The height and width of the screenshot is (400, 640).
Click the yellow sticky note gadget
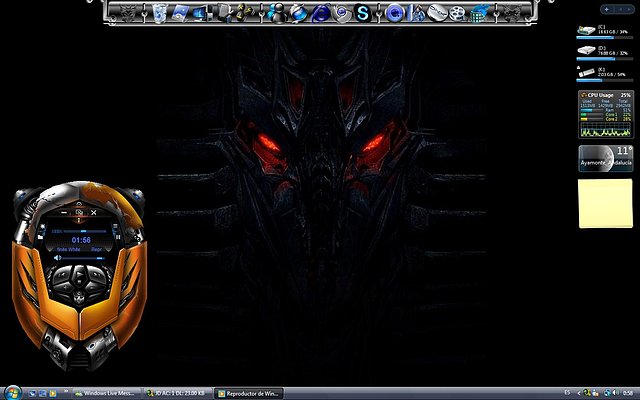point(605,203)
